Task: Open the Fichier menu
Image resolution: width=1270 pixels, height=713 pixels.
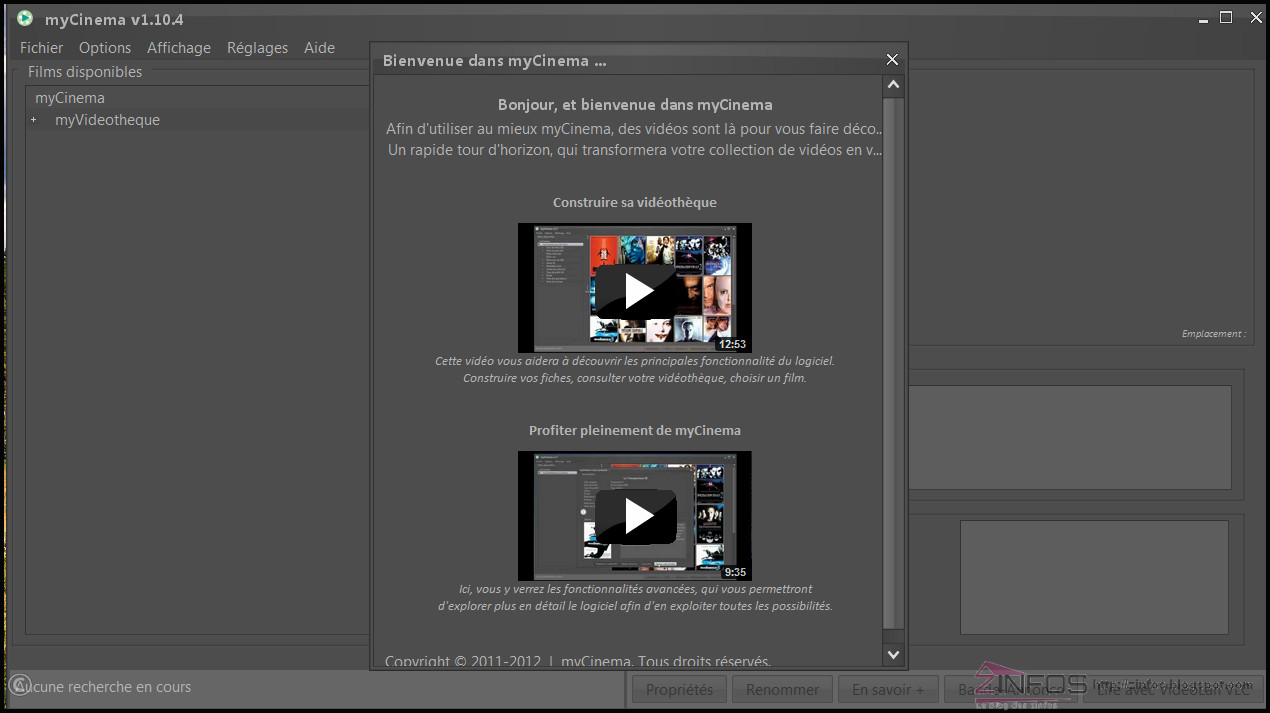Action: pyautogui.click(x=41, y=47)
